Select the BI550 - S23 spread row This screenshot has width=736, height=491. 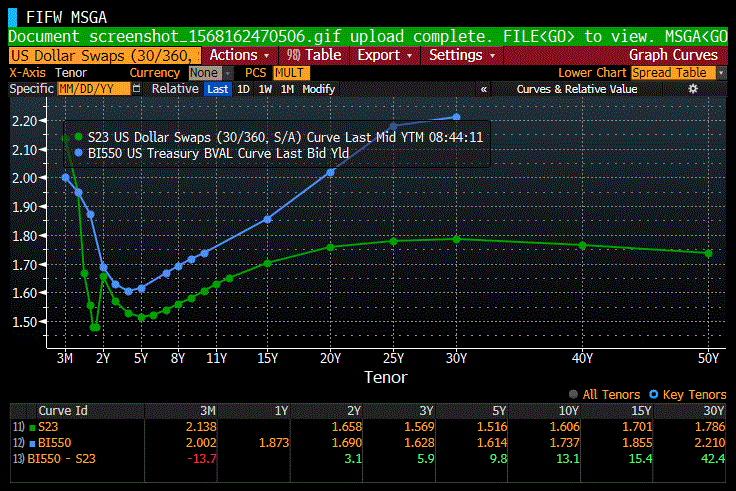pos(368,459)
